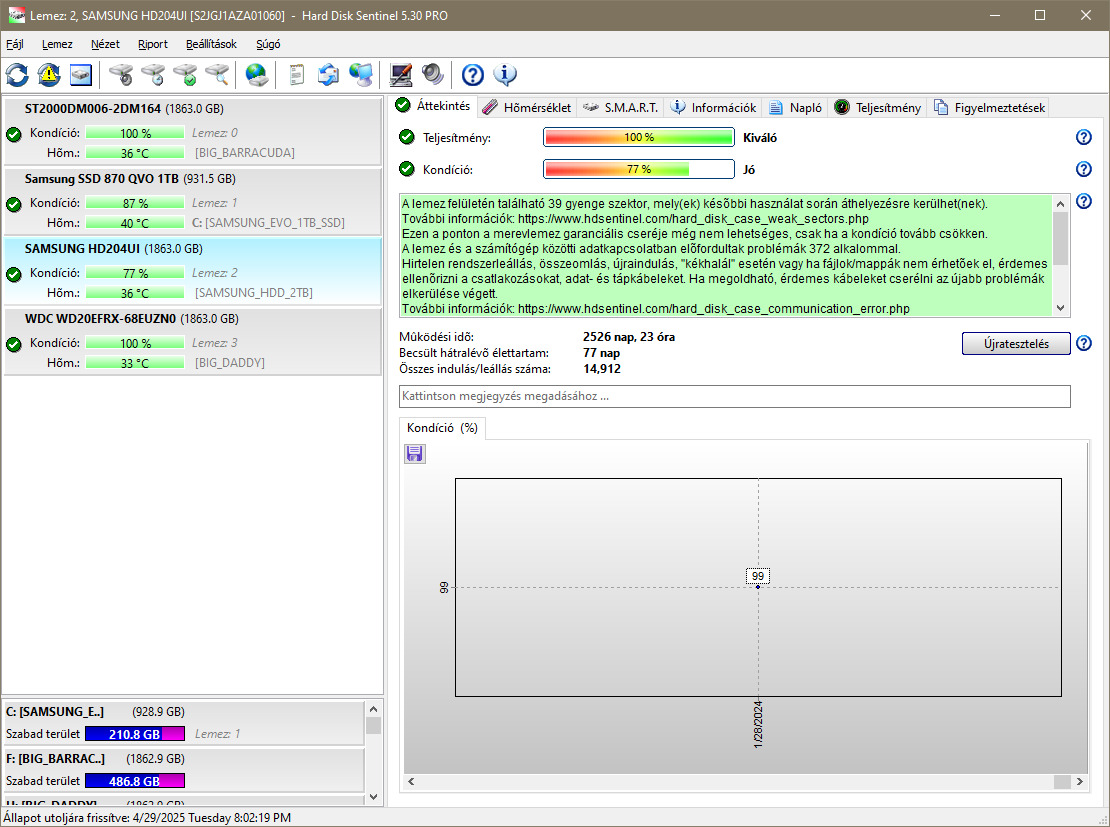Switch to the S.M.A.R.T. tab
Image resolution: width=1110 pixels, height=827 pixels.
620,108
